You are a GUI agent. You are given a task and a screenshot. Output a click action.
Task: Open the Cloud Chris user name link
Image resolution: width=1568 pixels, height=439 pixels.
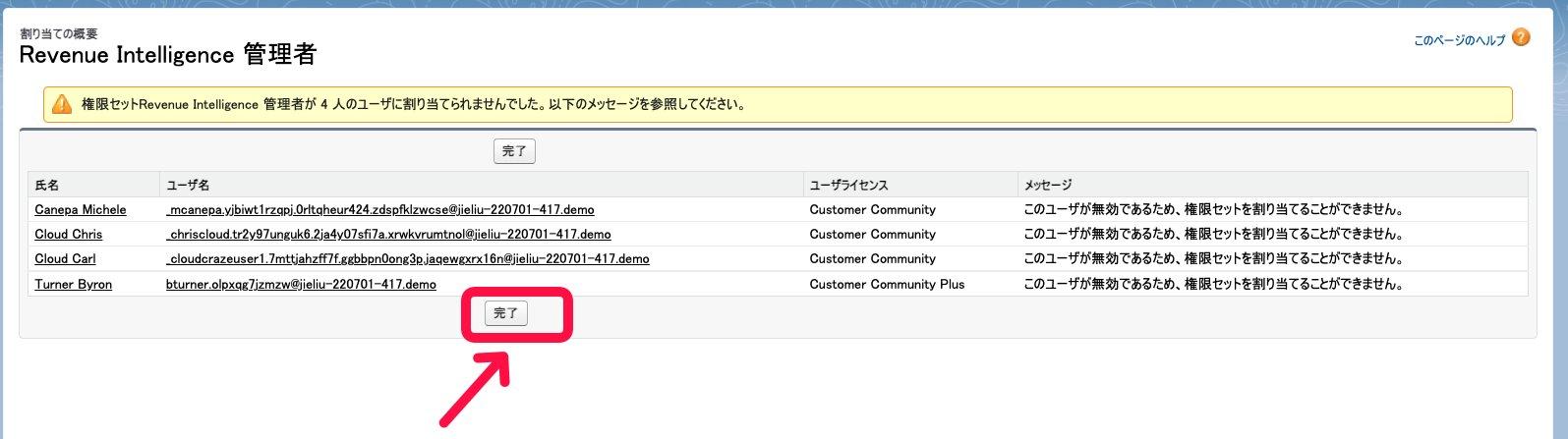69,234
